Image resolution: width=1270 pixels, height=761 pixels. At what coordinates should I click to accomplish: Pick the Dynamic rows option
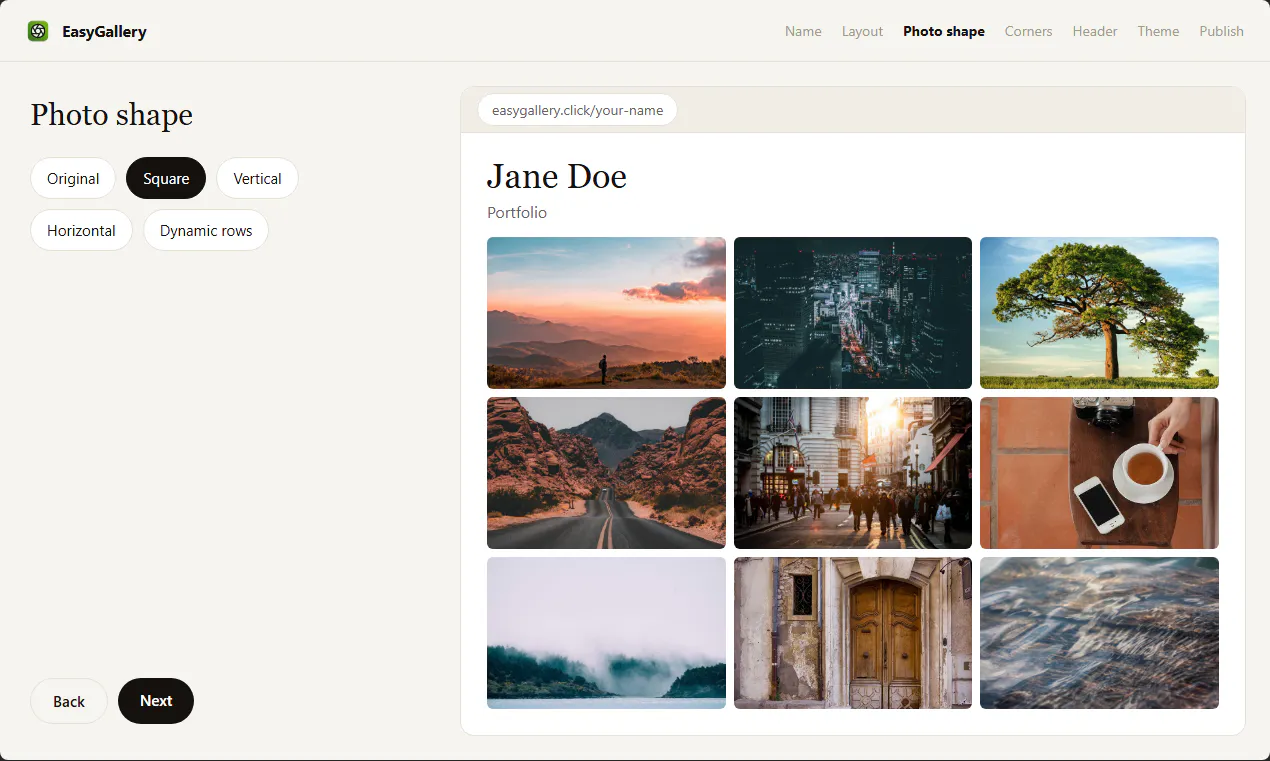coord(206,230)
